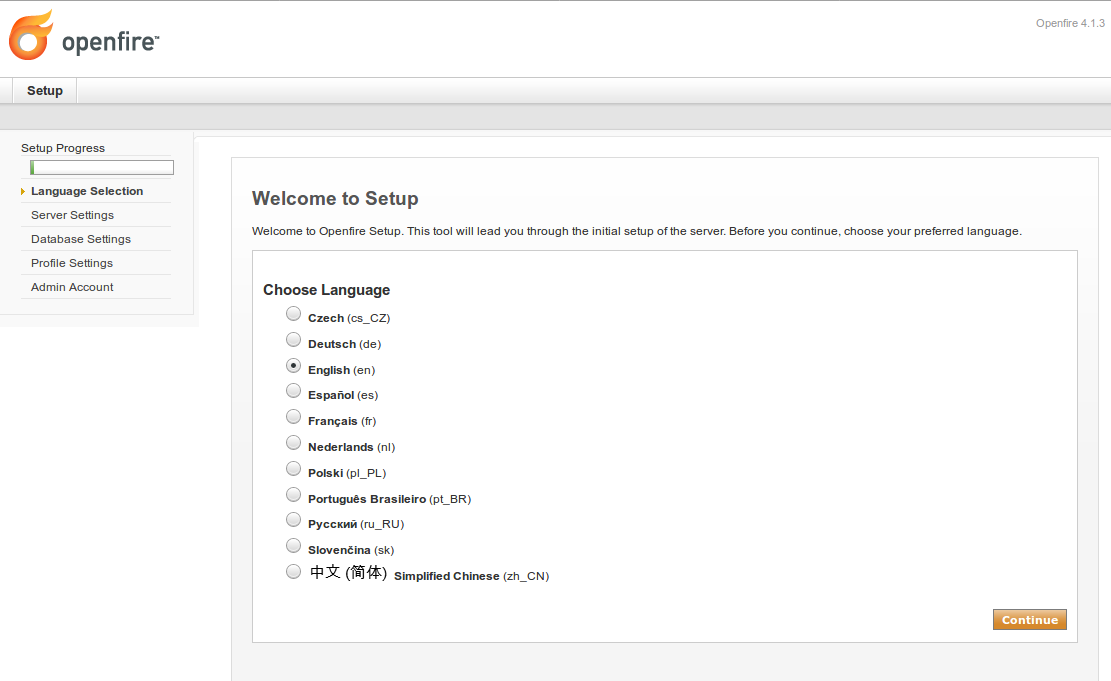Click the Deutsch (de) label text
1111x681 pixels.
[344, 344]
